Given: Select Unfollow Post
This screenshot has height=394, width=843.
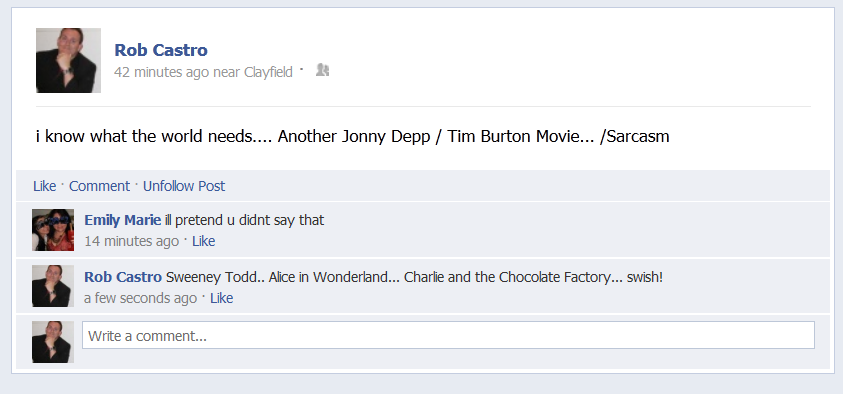Looking at the screenshot, I should point(184,186).
